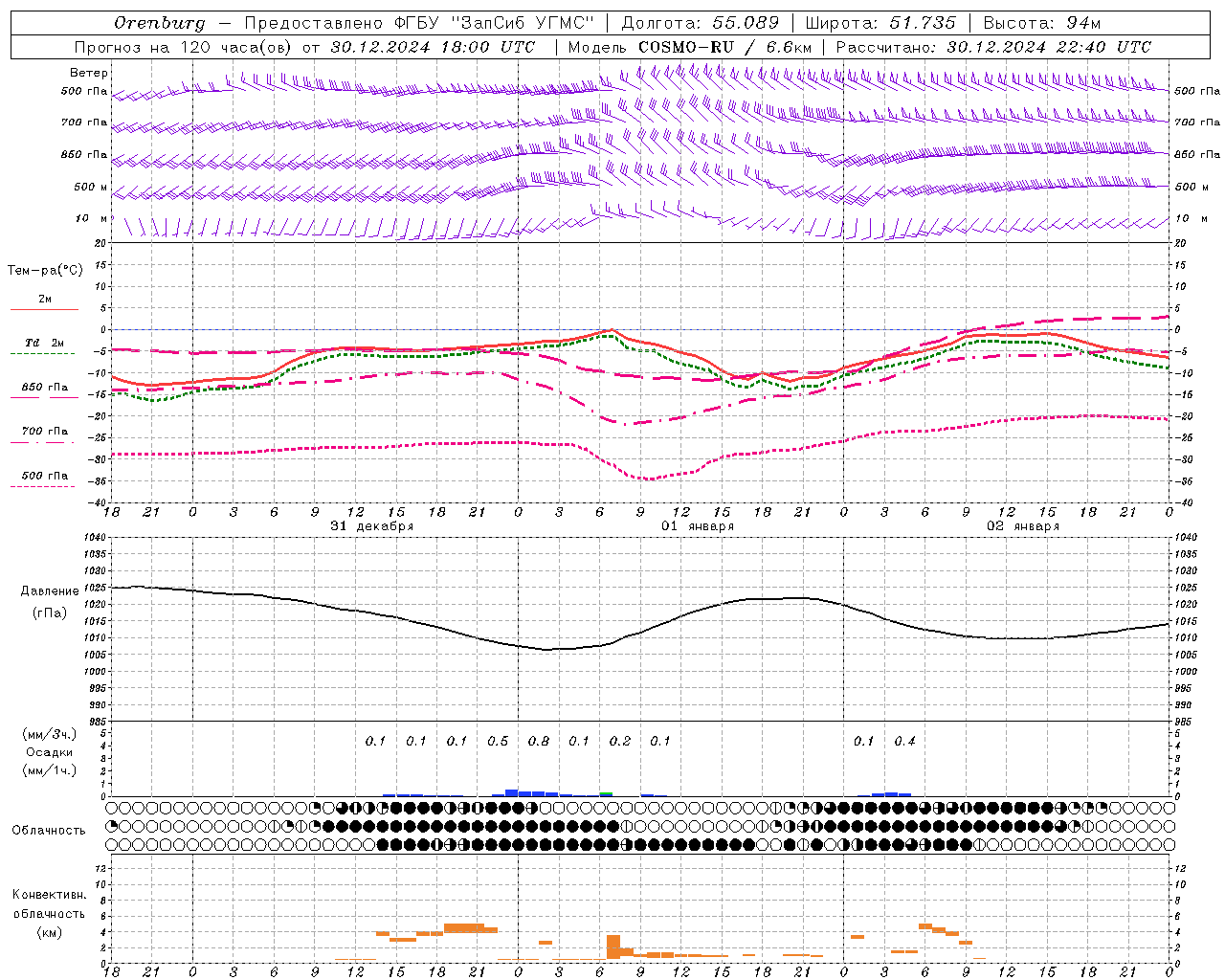Click the "Orenburg" station title

(x=159, y=22)
